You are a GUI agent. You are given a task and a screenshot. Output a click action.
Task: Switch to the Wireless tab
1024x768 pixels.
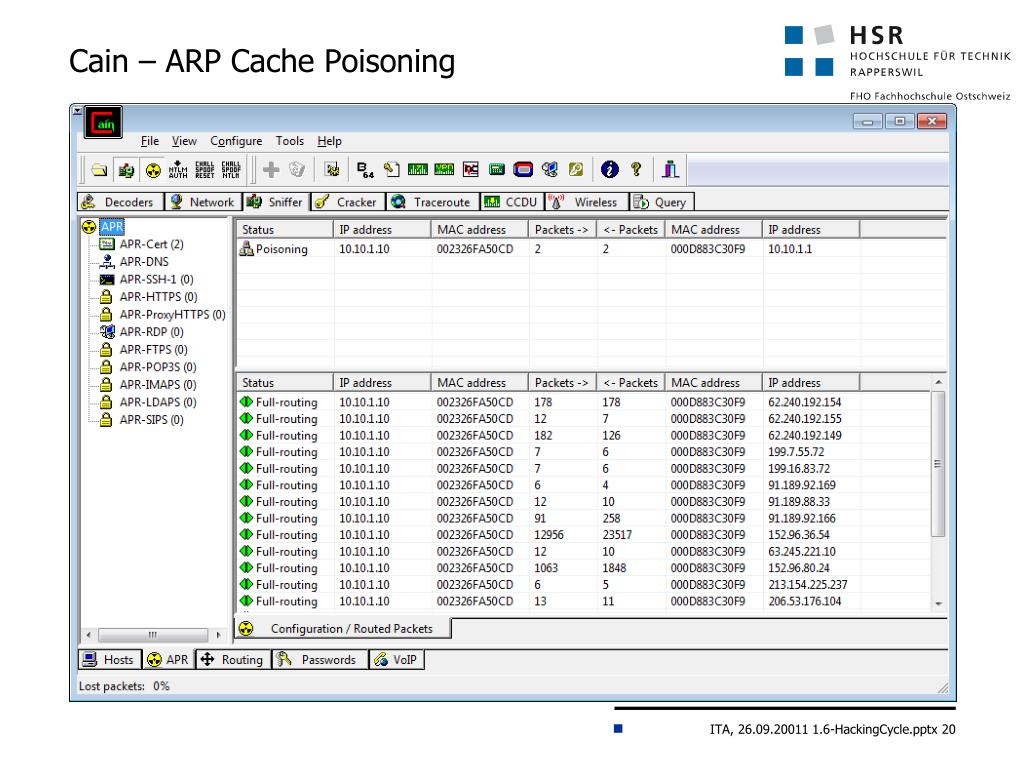[585, 202]
